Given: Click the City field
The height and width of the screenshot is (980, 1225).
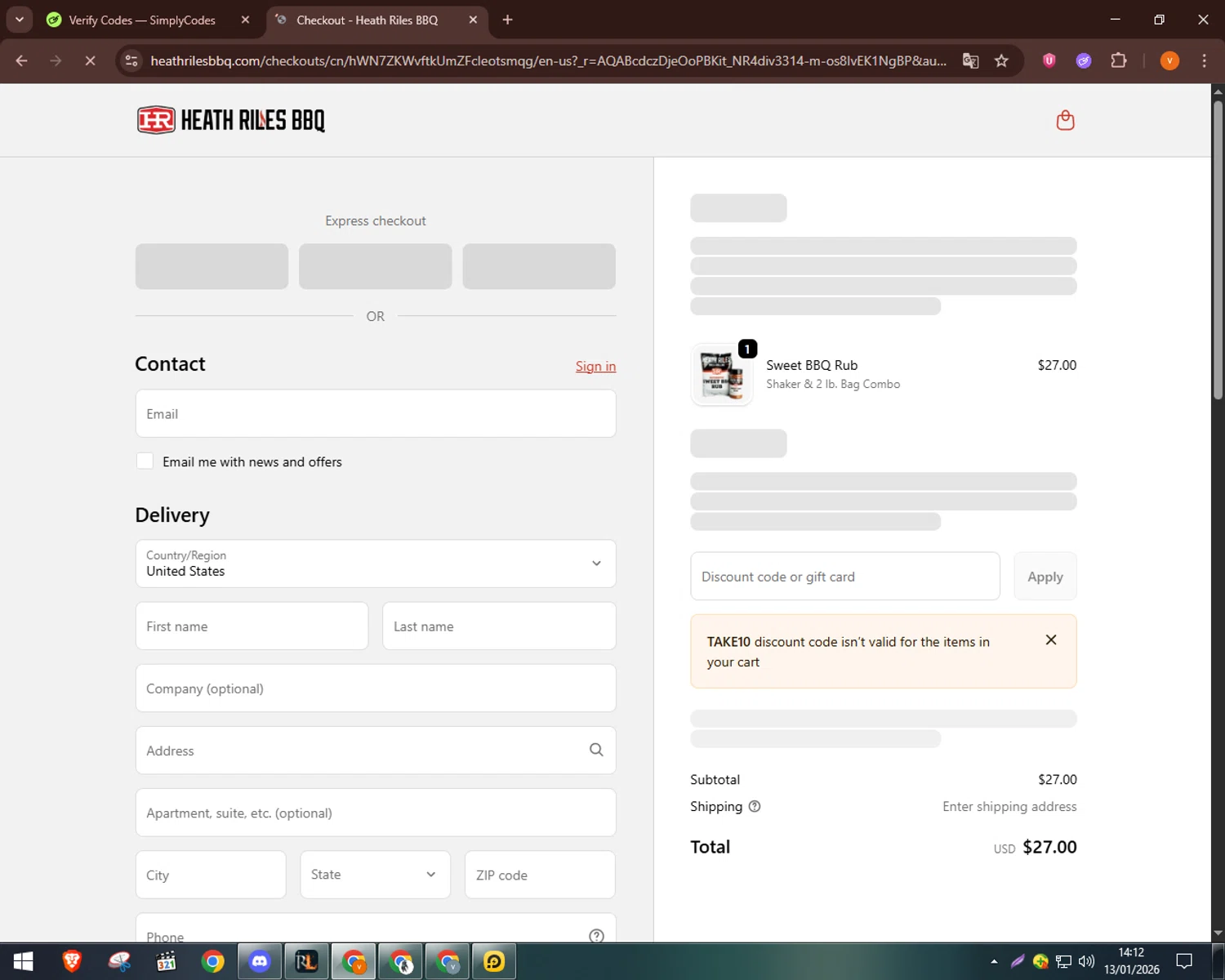Looking at the screenshot, I should (211, 875).
